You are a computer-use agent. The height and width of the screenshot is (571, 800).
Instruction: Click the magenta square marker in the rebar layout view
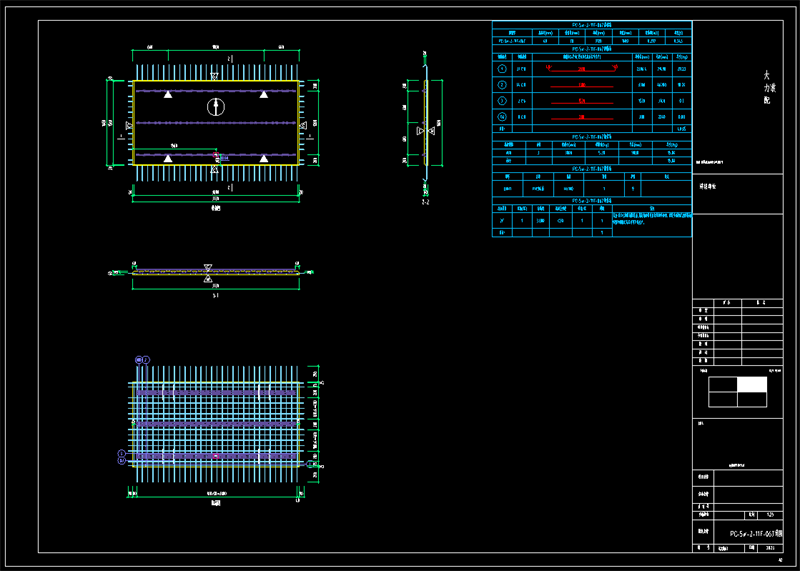tap(216, 456)
